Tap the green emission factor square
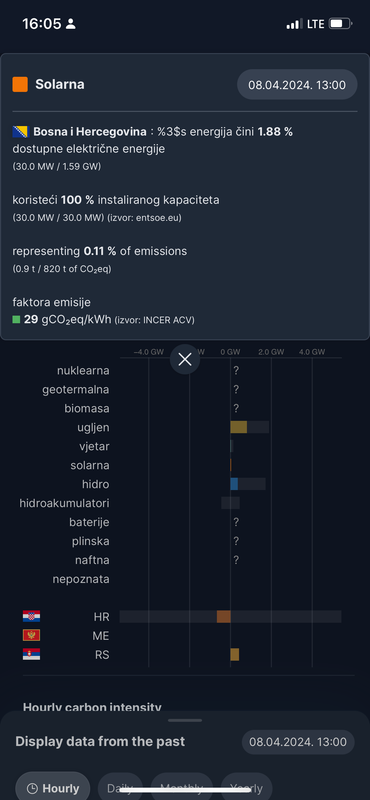 pos(16,320)
